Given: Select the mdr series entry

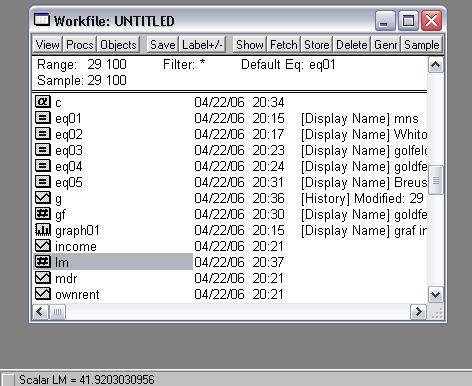Looking at the screenshot, I should point(113,277).
